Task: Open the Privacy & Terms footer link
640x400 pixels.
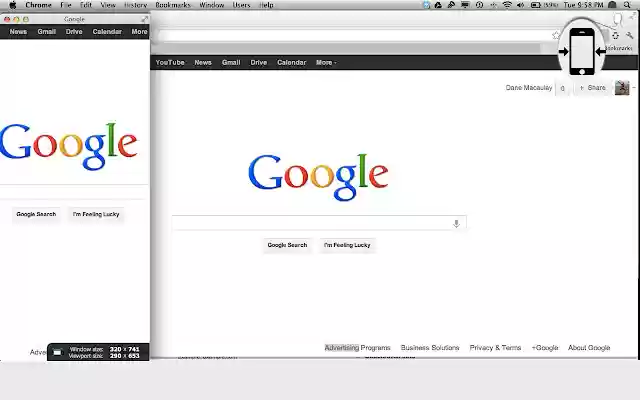Action: (495, 348)
